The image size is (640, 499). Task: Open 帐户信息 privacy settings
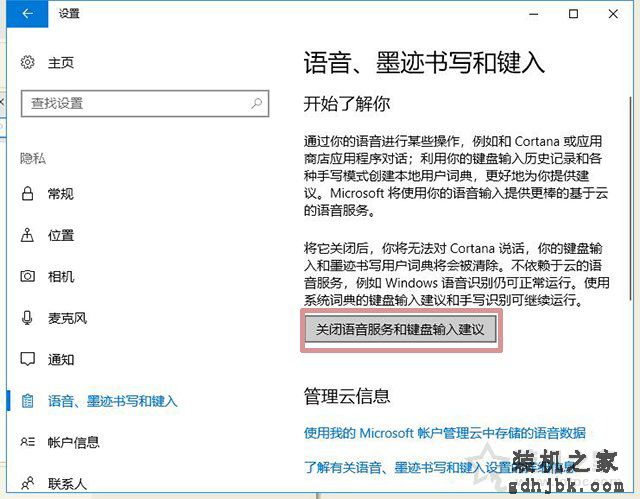73,442
